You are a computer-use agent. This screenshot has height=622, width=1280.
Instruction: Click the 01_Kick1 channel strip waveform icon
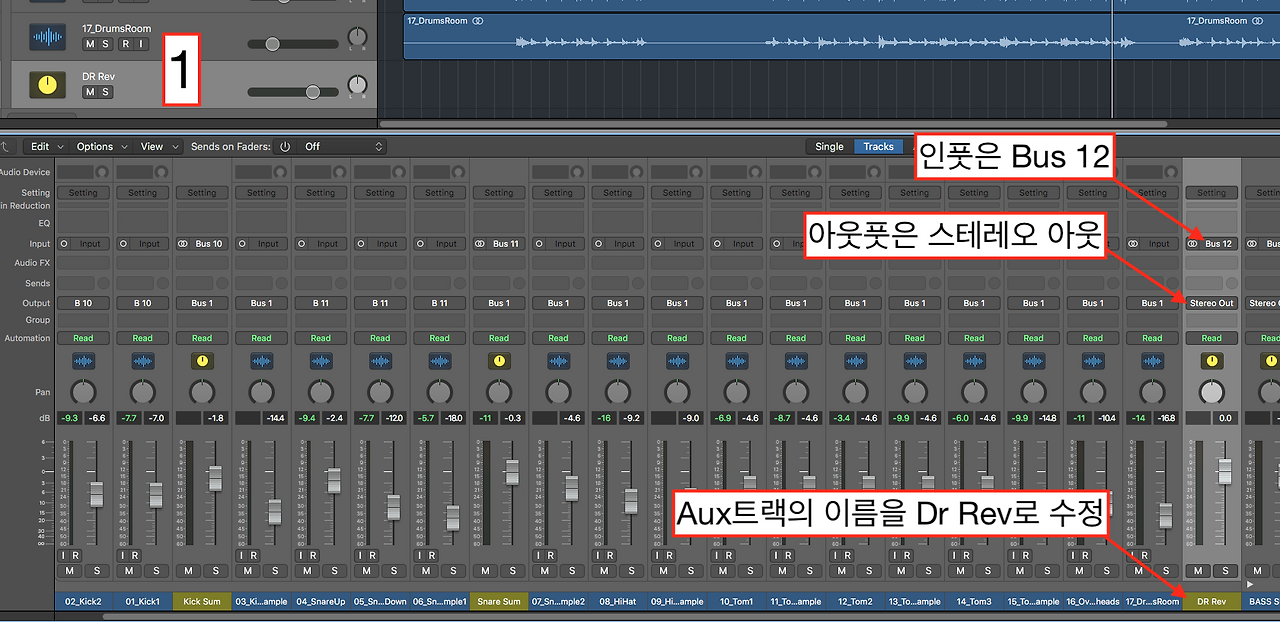(143, 362)
